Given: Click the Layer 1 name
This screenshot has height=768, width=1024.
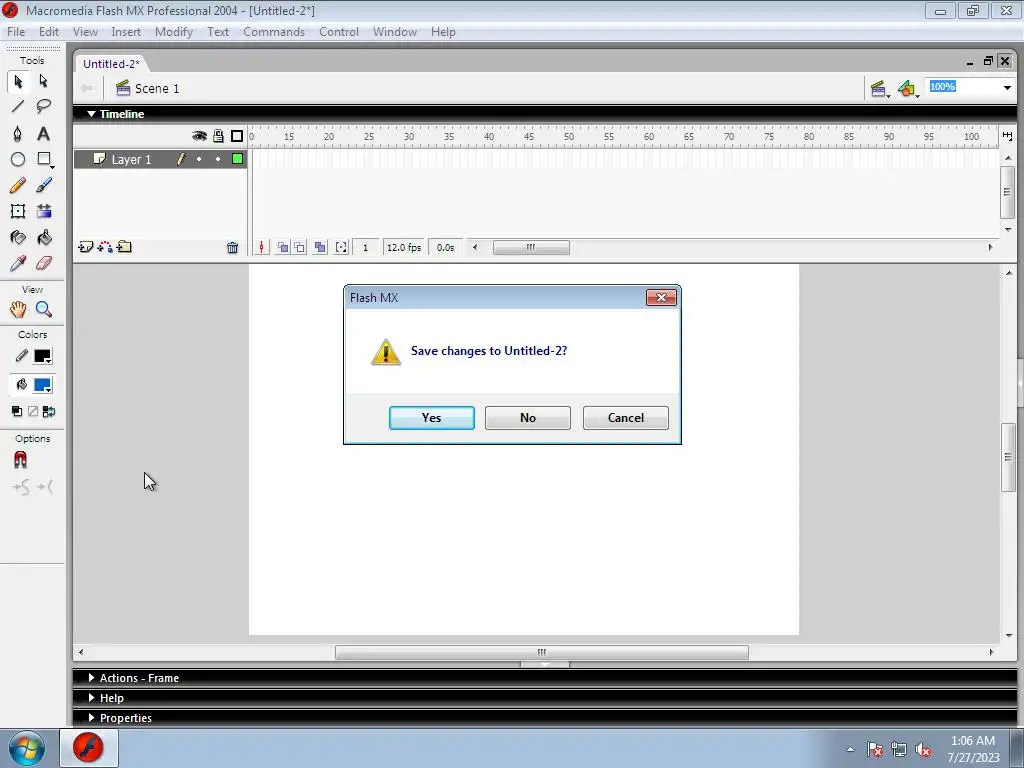Looking at the screenshot, I should pyautogui.click(x=131, y=159).
